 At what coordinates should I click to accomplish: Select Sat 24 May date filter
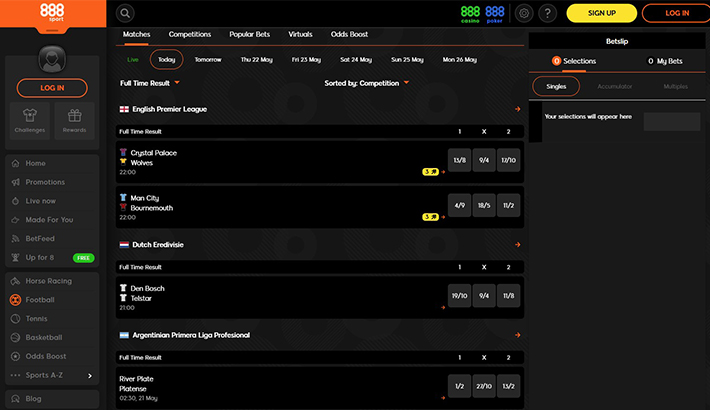pyautogui.click(x=356, y=60)
